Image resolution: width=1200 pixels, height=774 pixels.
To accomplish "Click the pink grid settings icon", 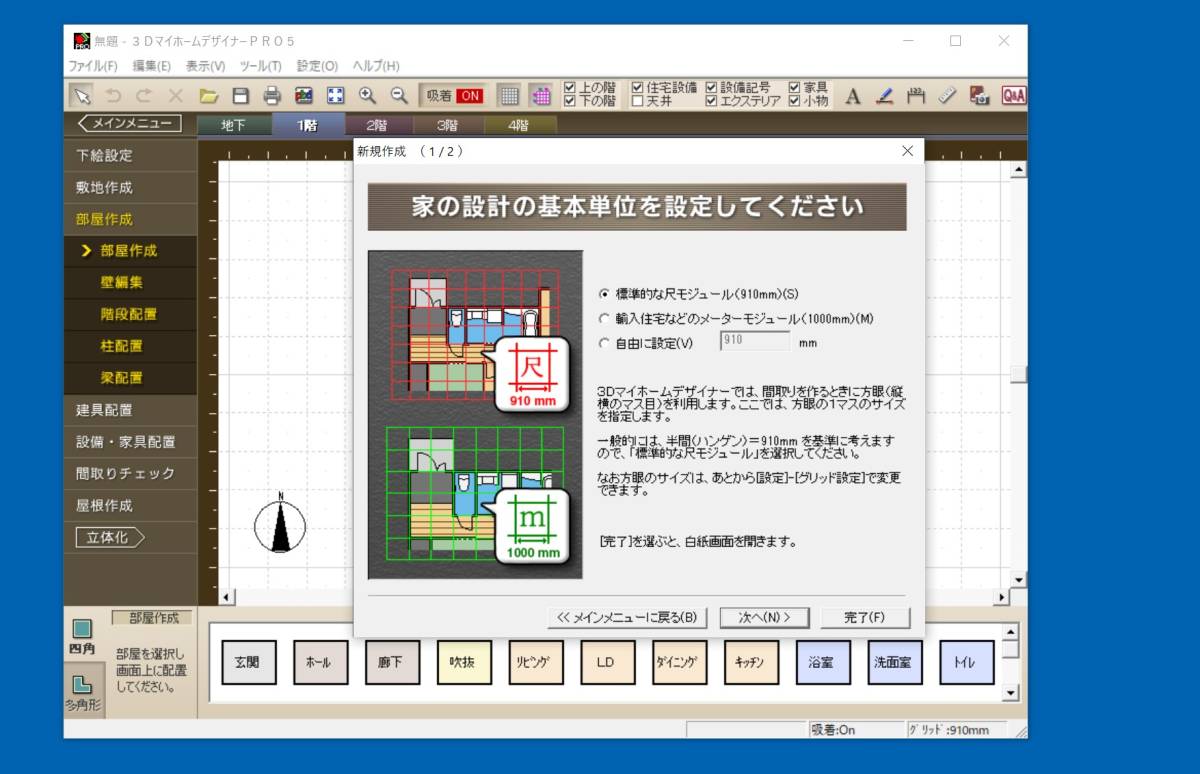I will pyautogui.click(x=541, y=96).
